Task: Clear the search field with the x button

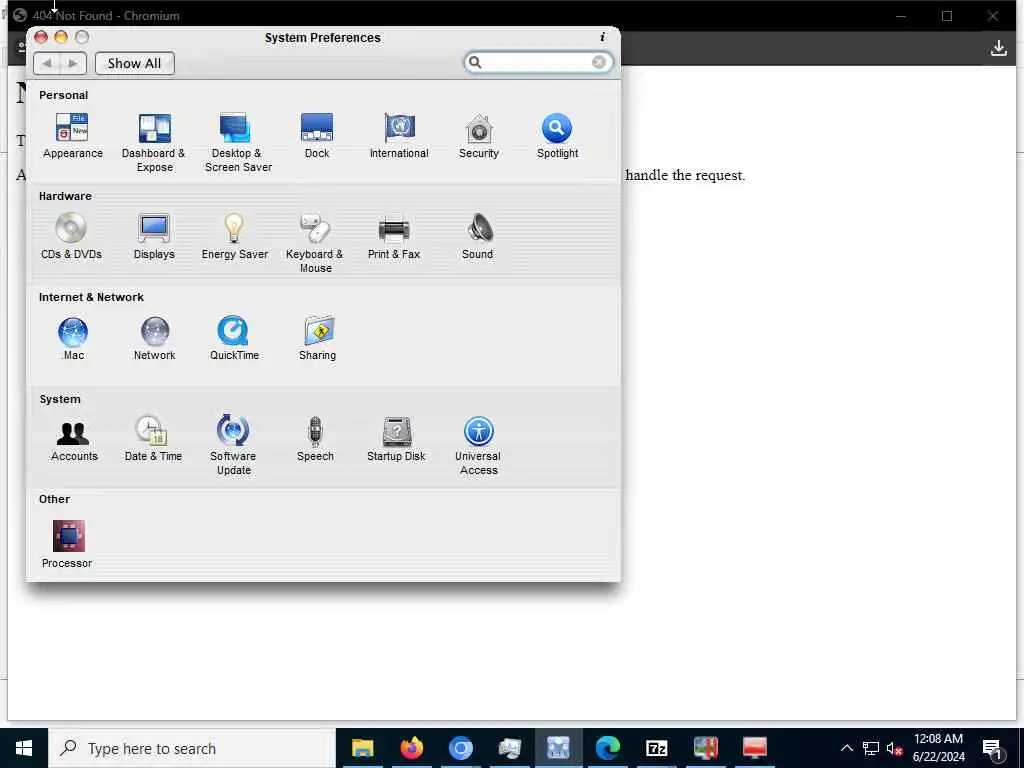Action: (598, 62)
